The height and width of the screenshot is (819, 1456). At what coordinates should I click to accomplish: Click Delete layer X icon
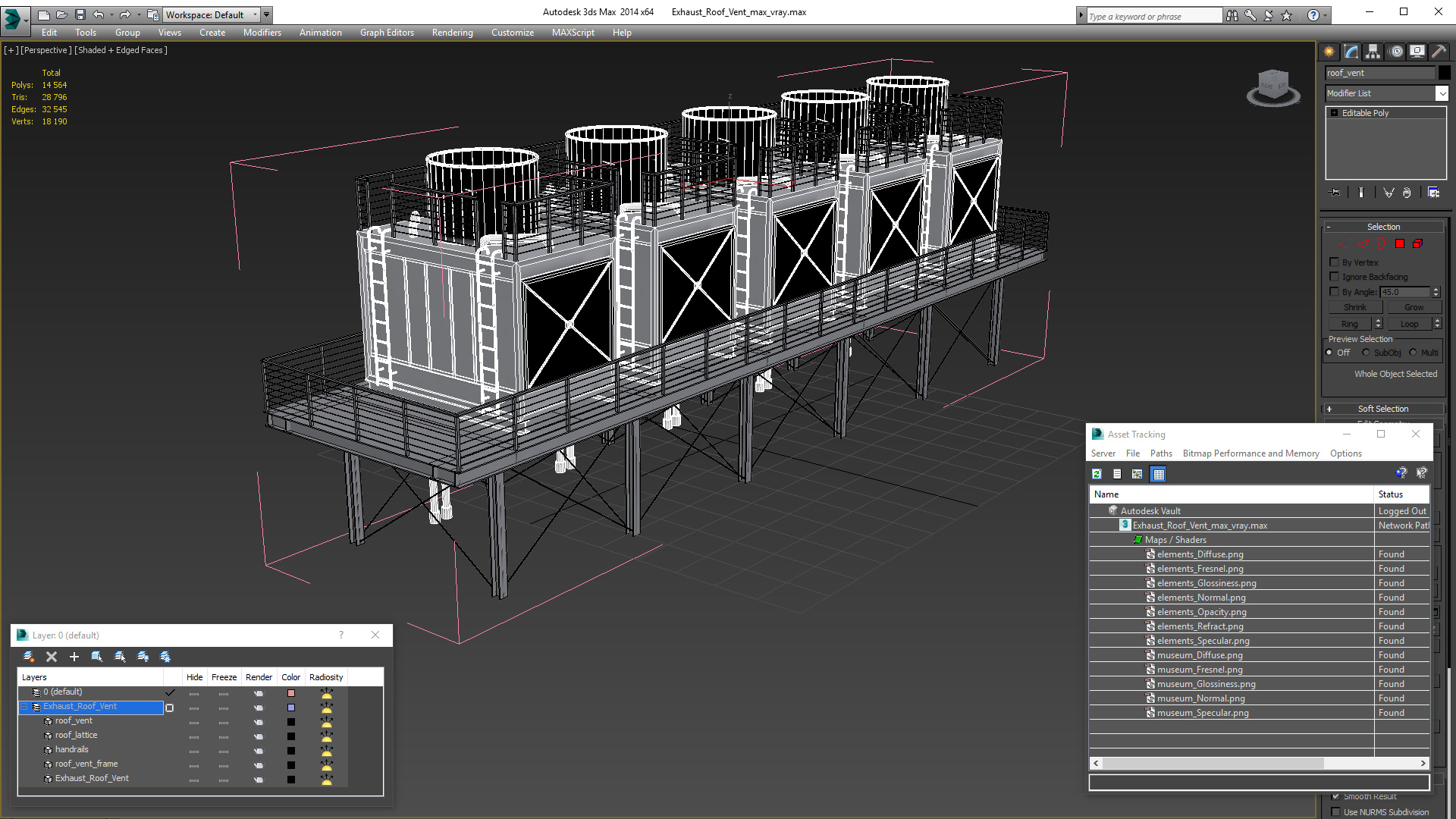pyautogui.click(x=52, y=657)
